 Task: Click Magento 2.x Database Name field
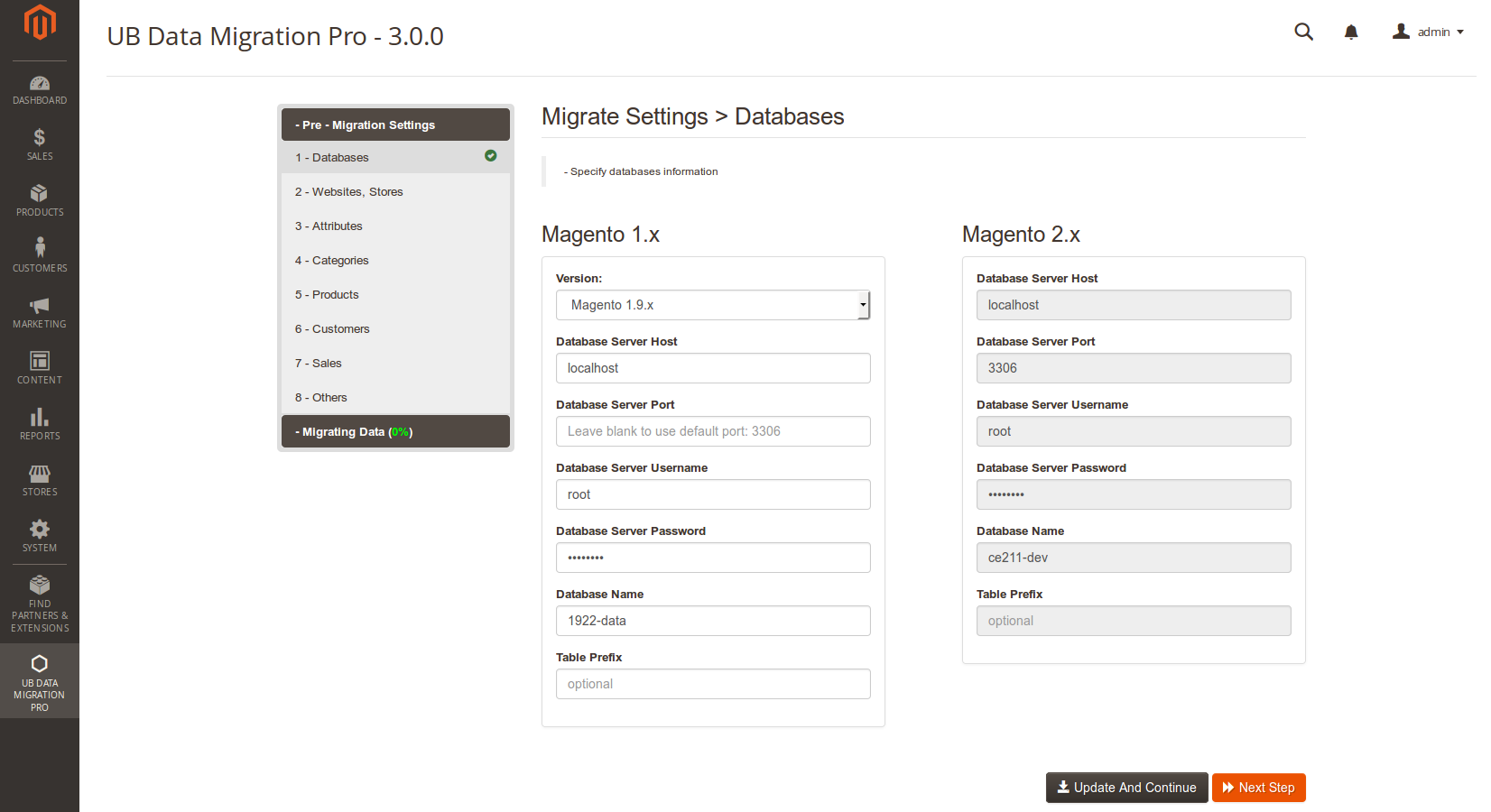click(1134, 558)
